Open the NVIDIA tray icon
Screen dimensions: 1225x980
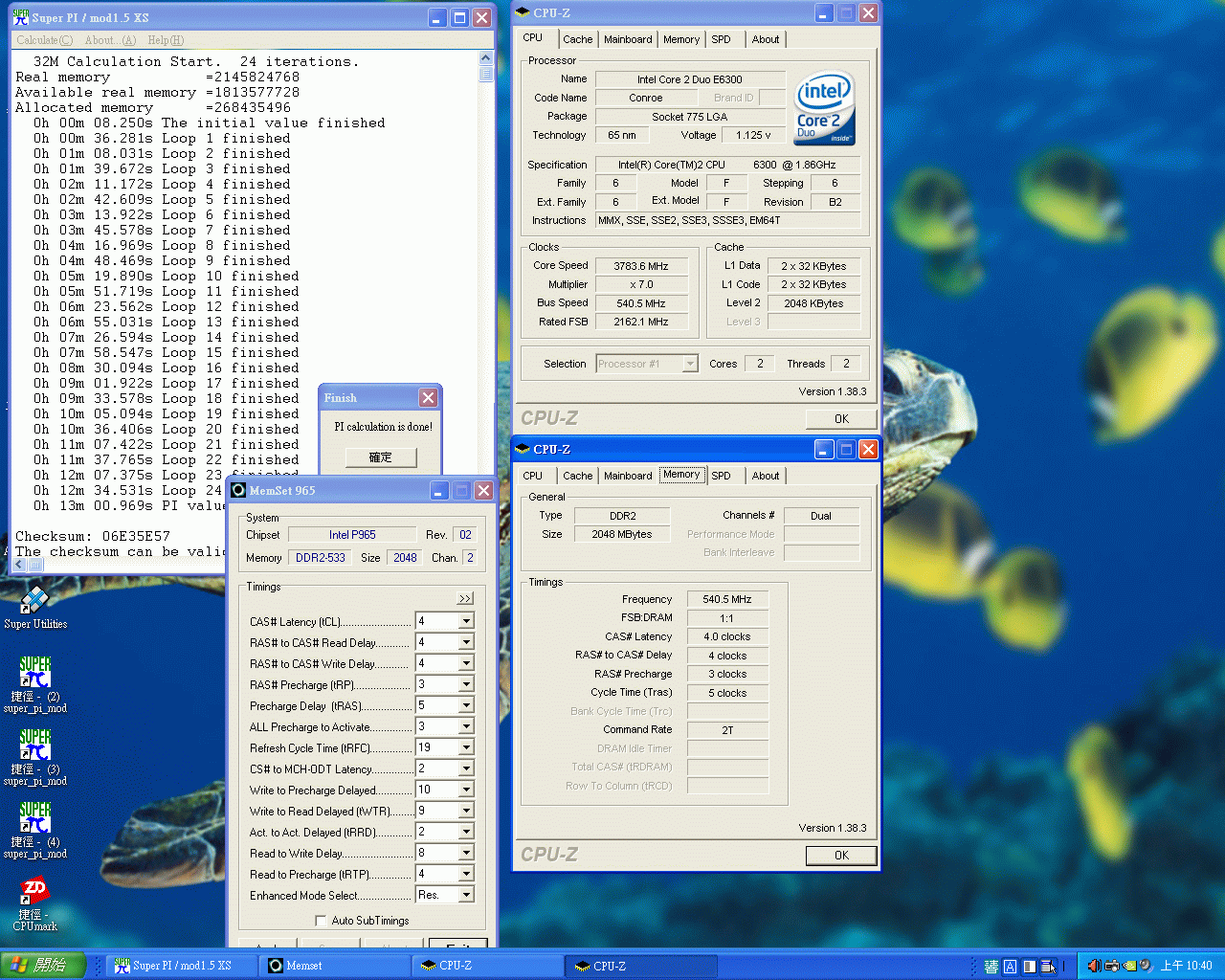[x=1129, y=966]
